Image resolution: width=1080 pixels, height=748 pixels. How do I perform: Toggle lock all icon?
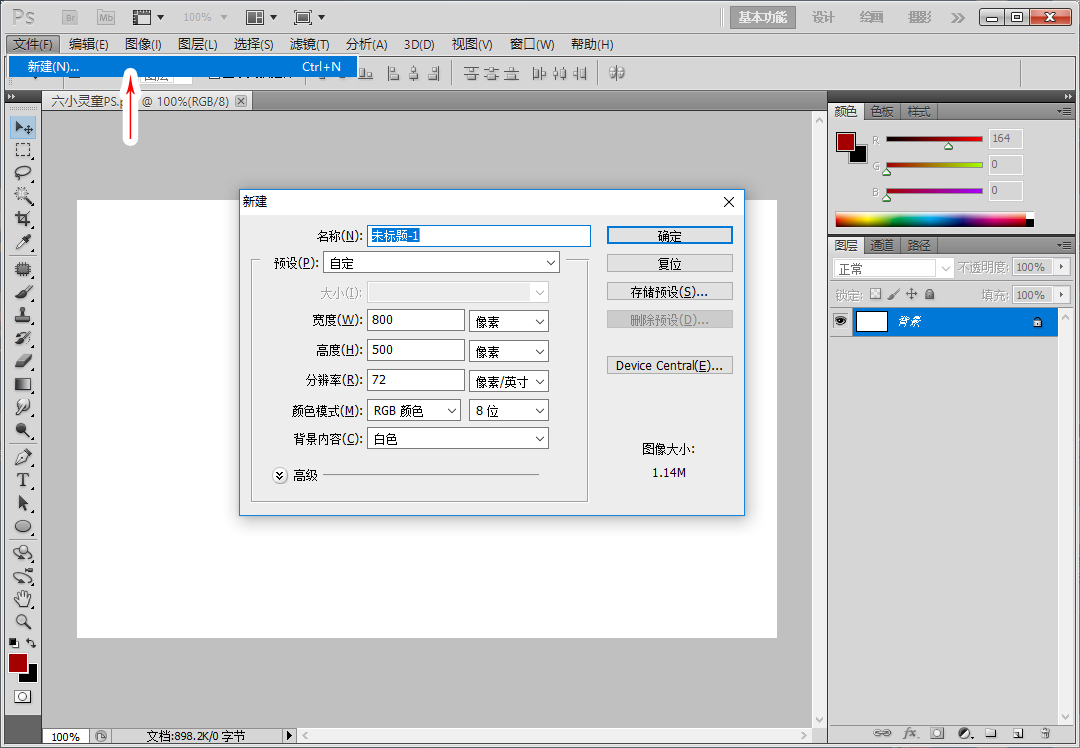point(930,294)
